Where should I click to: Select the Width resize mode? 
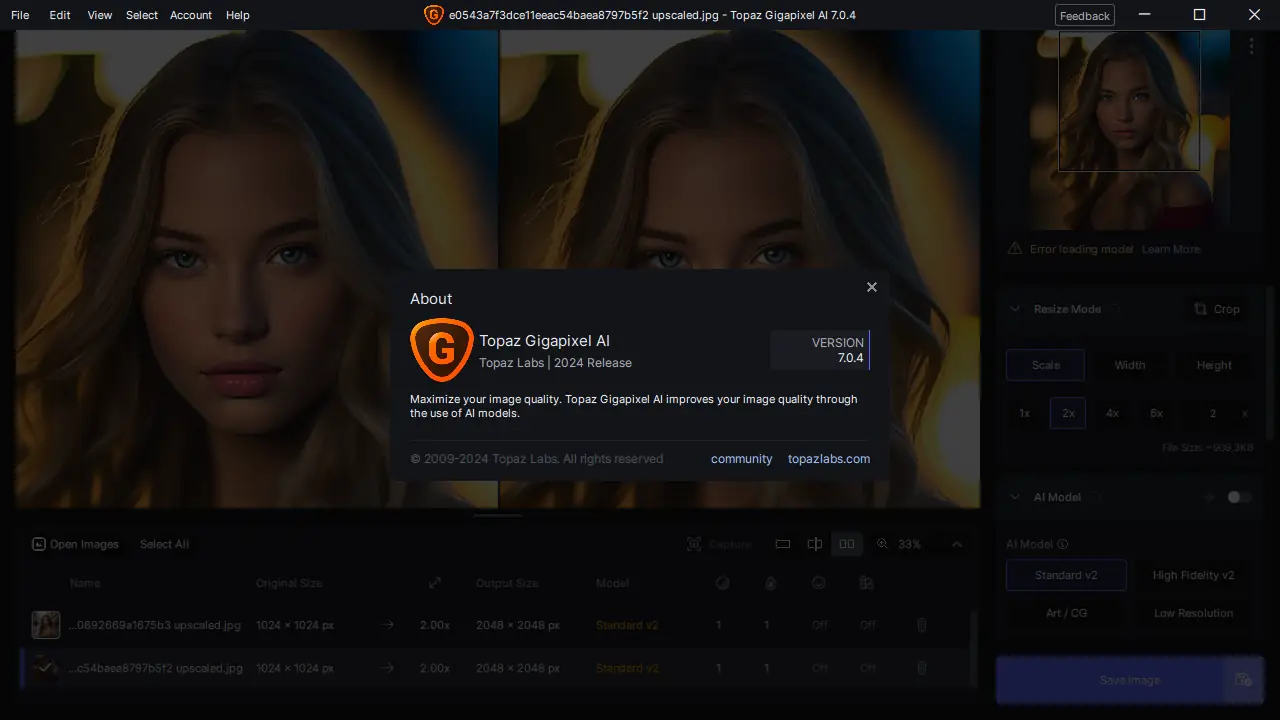pyautogui.click(x=1130, y=365)
